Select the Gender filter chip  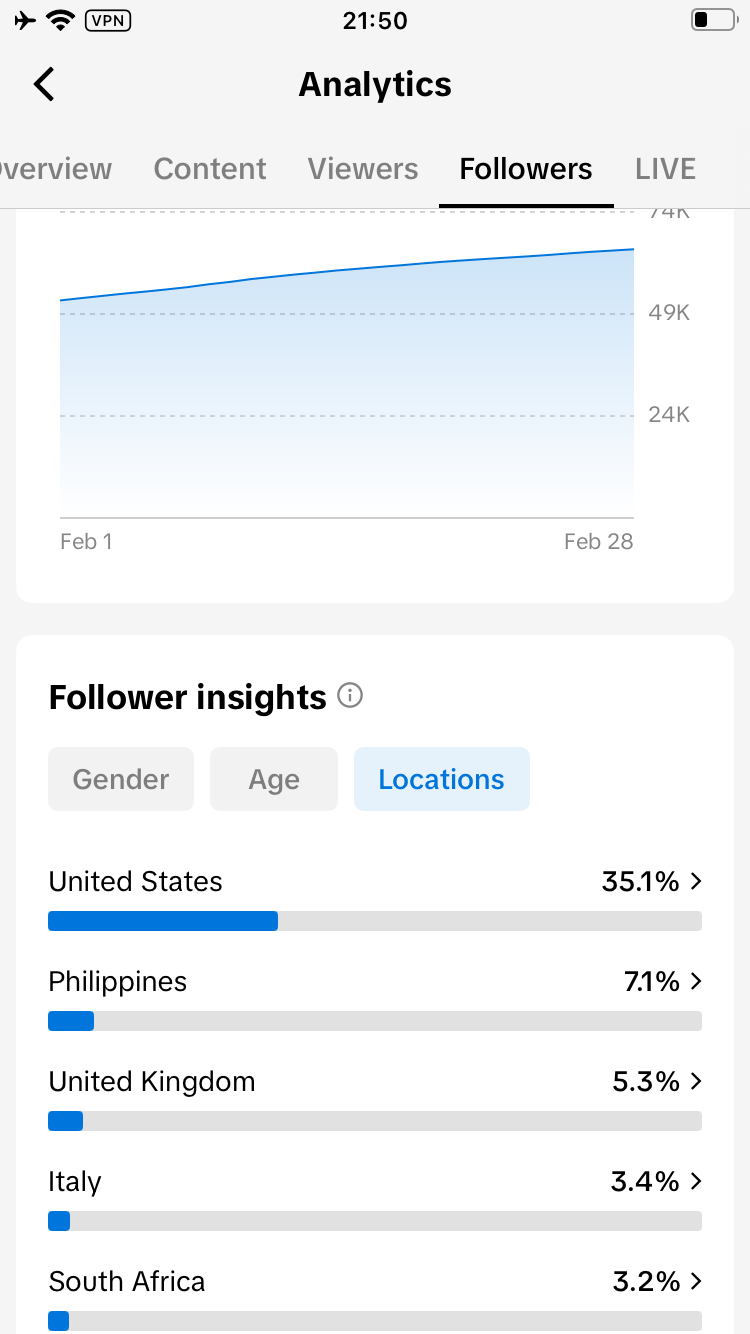[121, 779]
